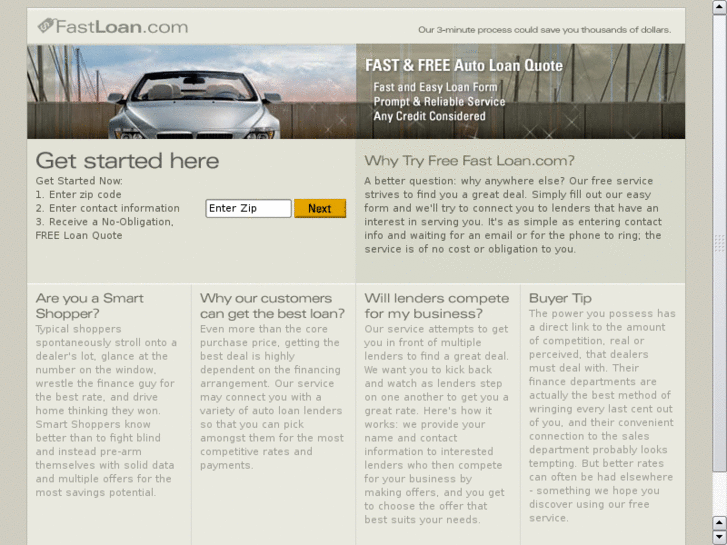The height and width of the screenshot is (545, 727).
Task: Click 'Will lenders compete for my business?' heading
Action: pyautogui.click(x=437, y=306)
